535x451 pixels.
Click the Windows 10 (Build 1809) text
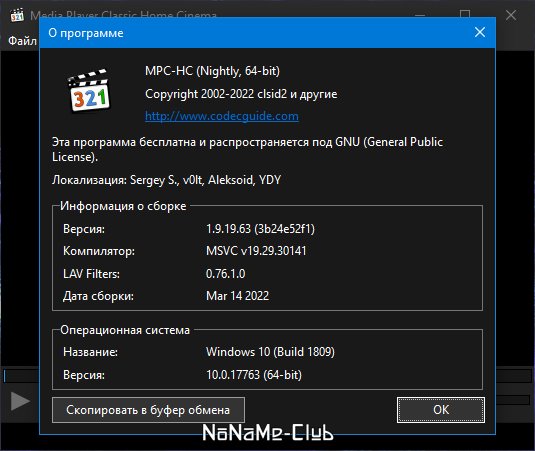tap(270, 352)
